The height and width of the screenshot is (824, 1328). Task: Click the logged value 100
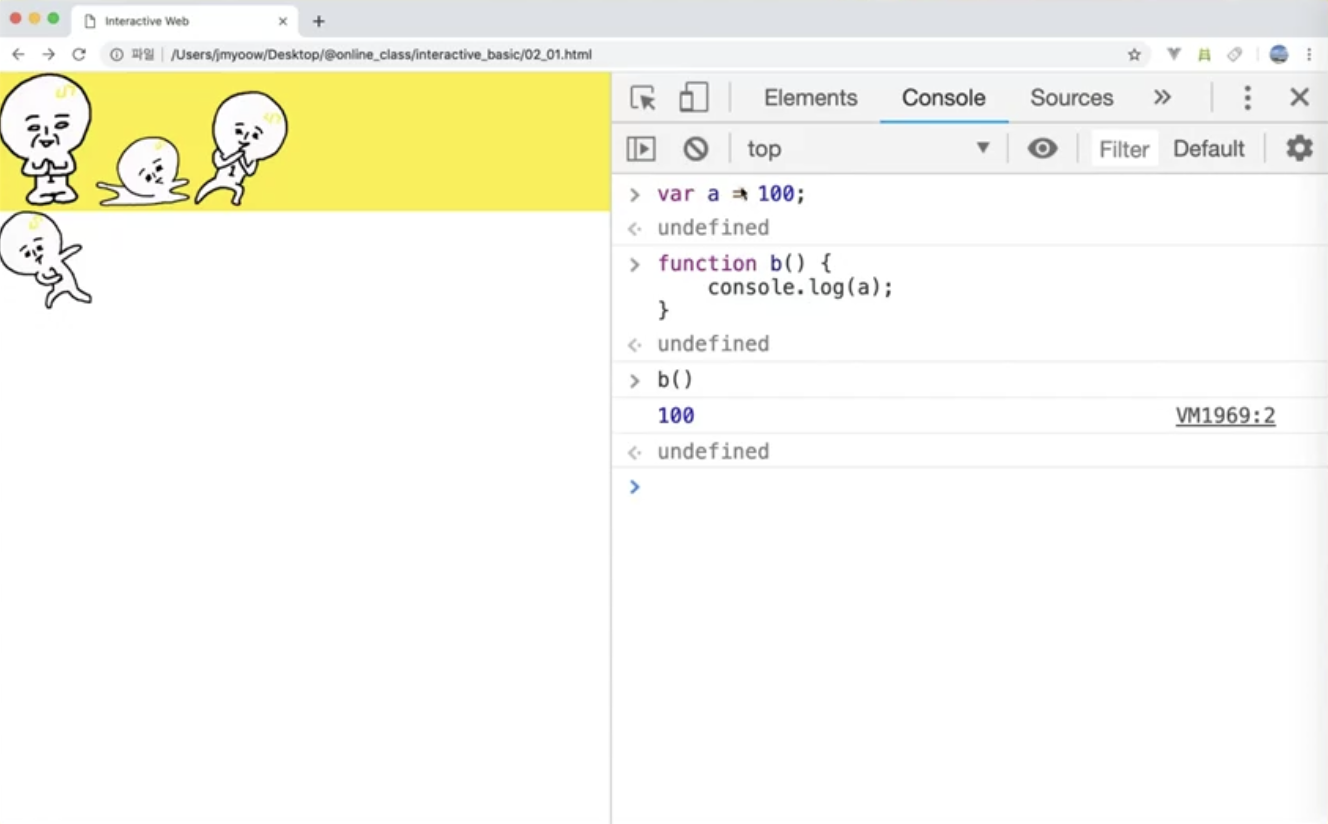[676, 416]
